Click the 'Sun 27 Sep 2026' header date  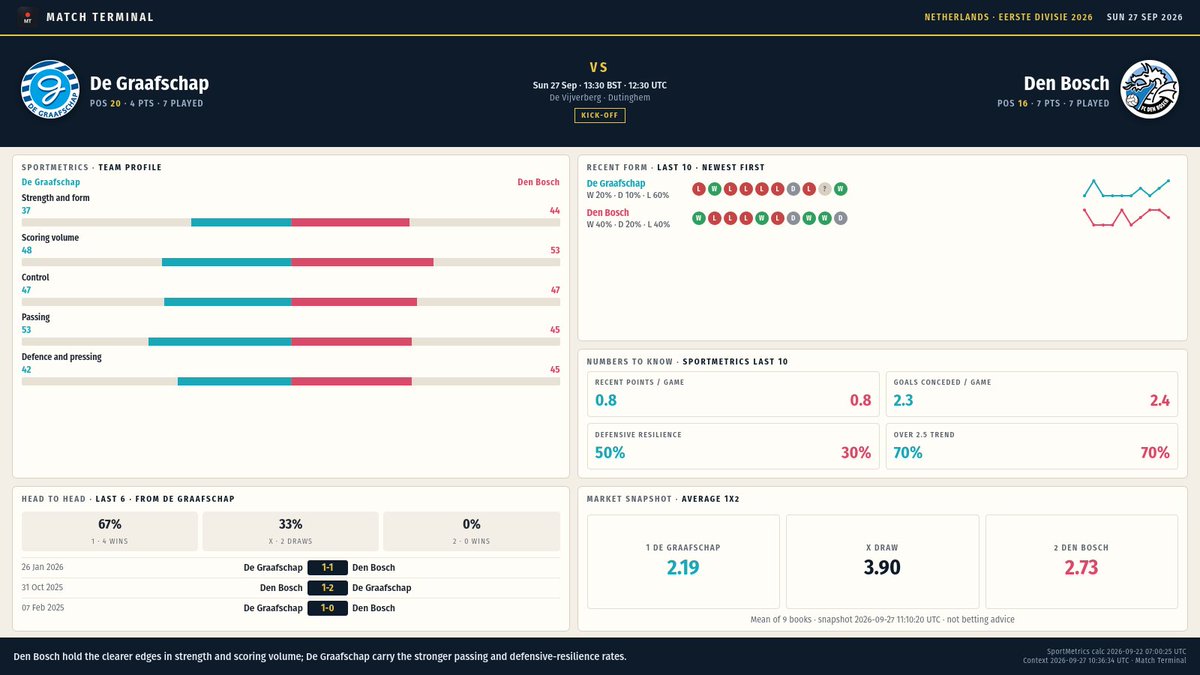point(1143,17)
